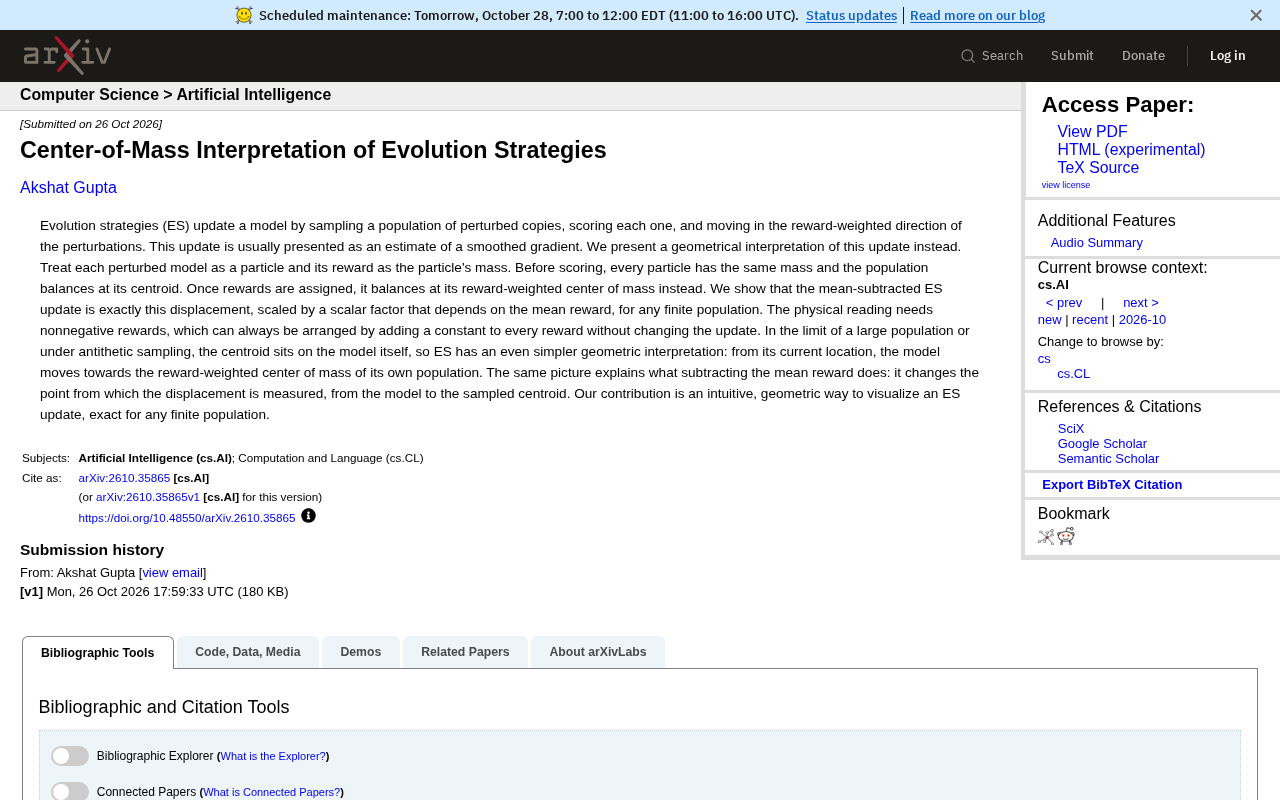This screenshot has width=1280, height=800.
Task: Bookmark with BibSonomy icon
Action: pyautogui.click(x=1046, y=537)
